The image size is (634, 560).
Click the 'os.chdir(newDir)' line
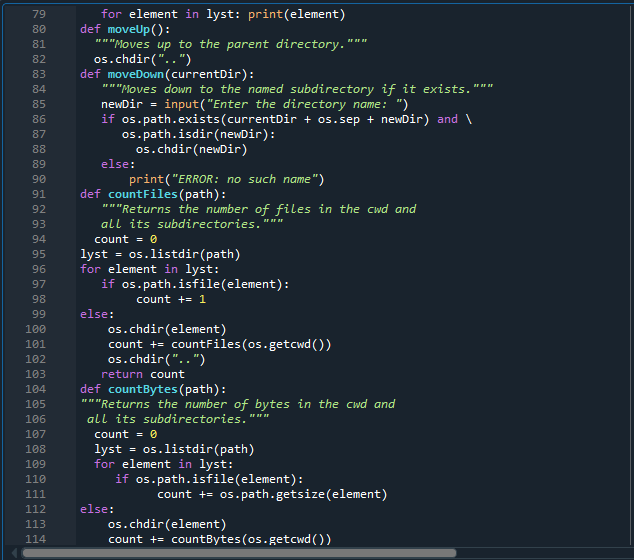tap(191, 149)
